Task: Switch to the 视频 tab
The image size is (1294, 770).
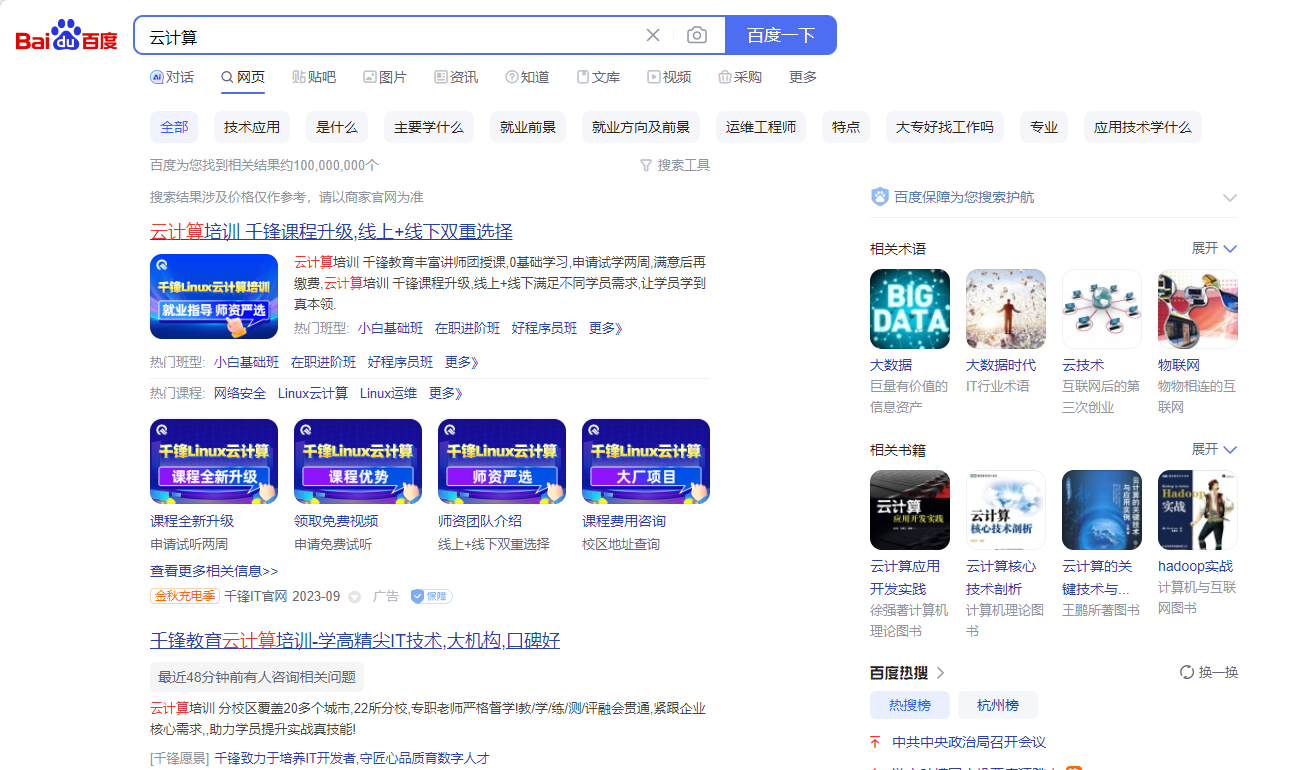Action: tap(669, 77)
